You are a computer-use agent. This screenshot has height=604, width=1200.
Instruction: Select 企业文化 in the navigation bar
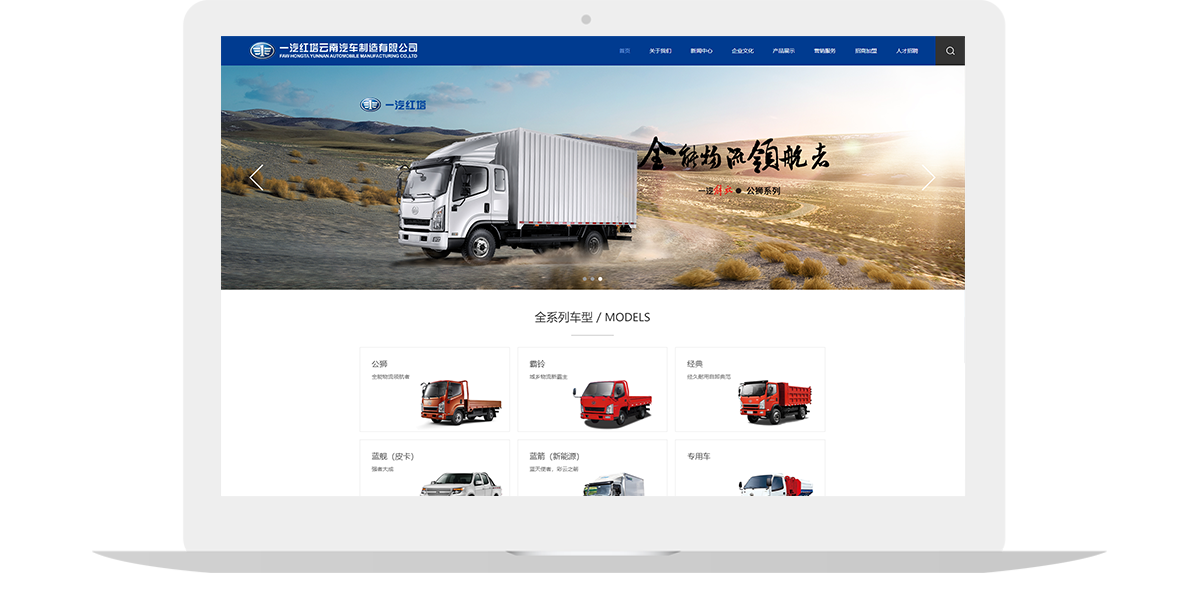tap(743, 50)
